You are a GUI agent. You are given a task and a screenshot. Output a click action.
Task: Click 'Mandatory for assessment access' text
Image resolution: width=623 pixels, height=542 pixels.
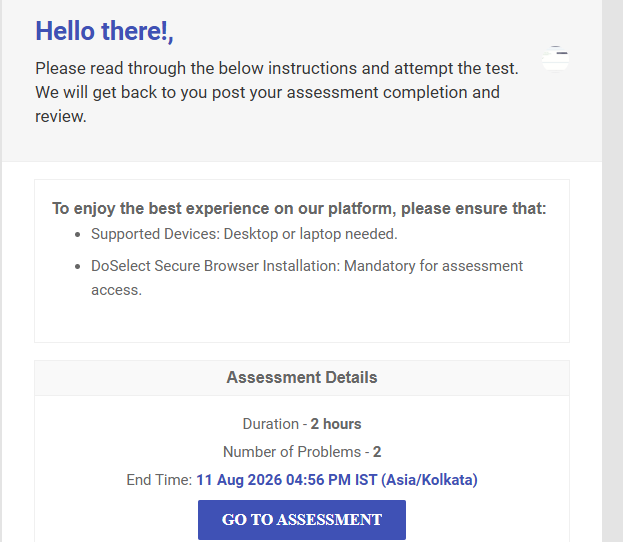[307, 278]
